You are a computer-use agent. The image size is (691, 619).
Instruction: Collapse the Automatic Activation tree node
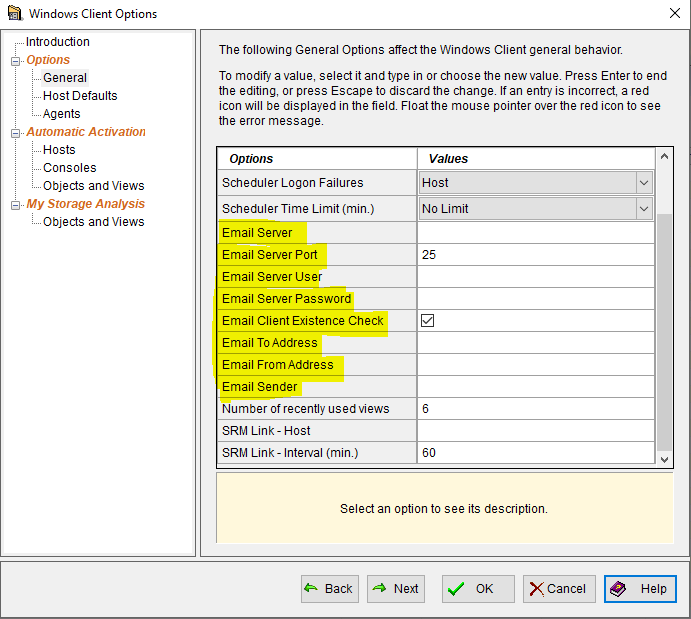pos(15,133)
